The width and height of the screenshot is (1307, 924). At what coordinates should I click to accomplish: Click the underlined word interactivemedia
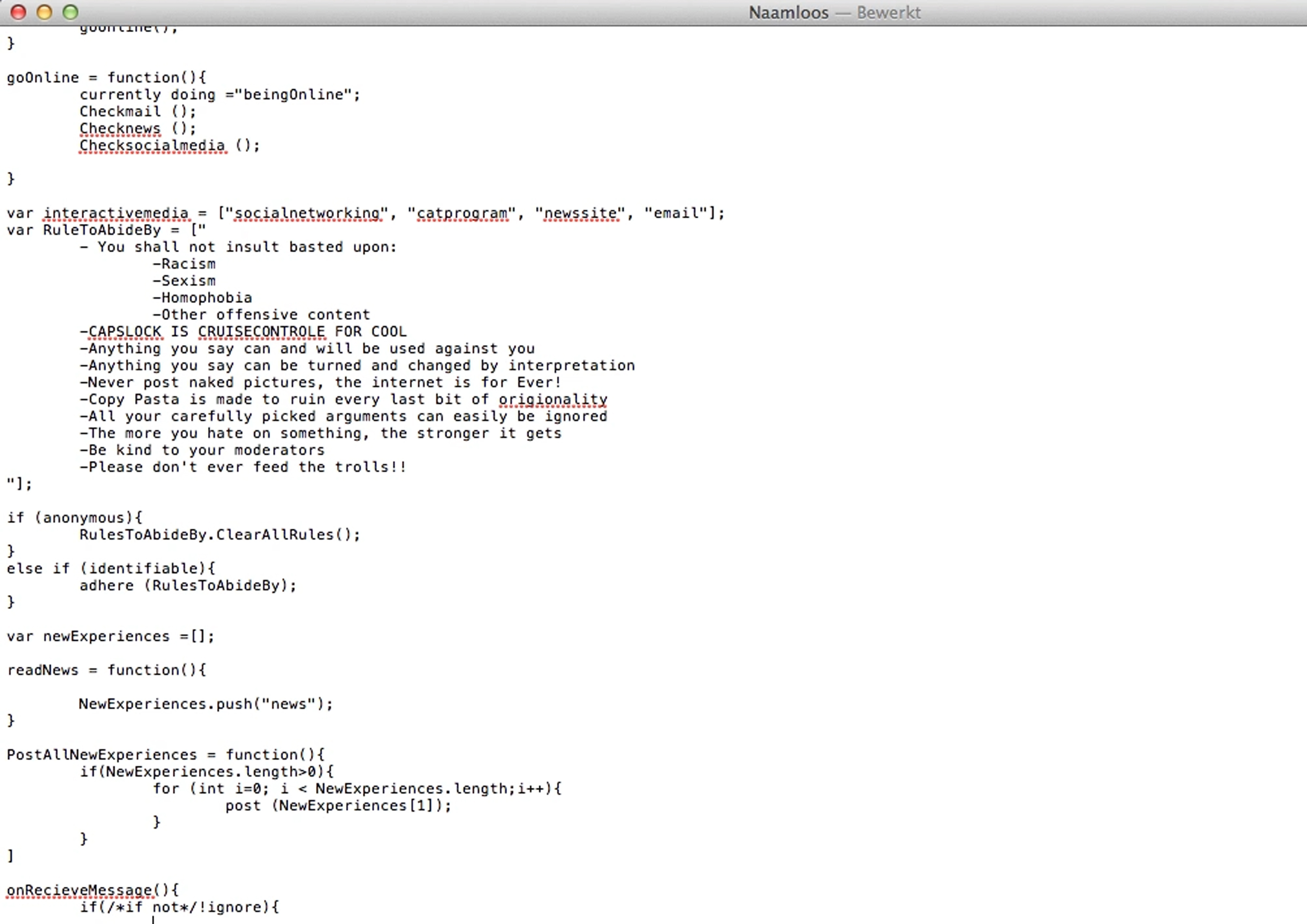click(x=115, y=213)
